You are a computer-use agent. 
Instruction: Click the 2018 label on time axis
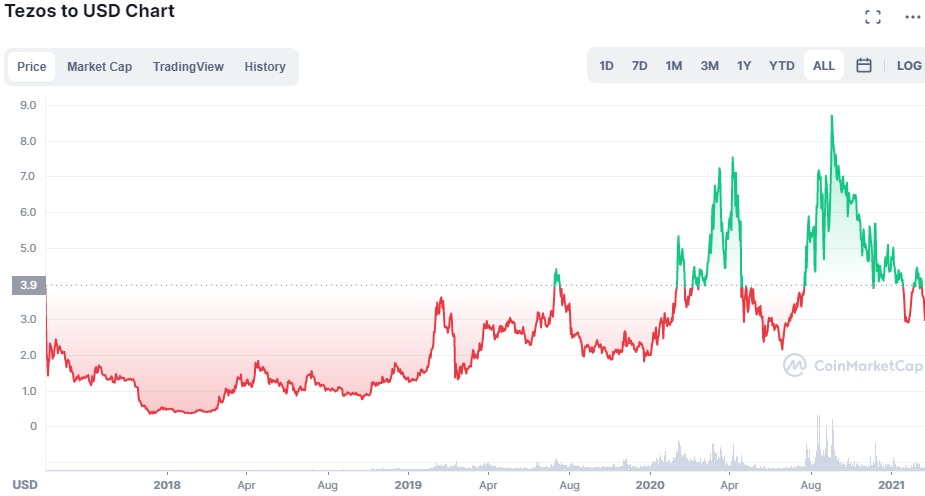click(x=167, y=485)
